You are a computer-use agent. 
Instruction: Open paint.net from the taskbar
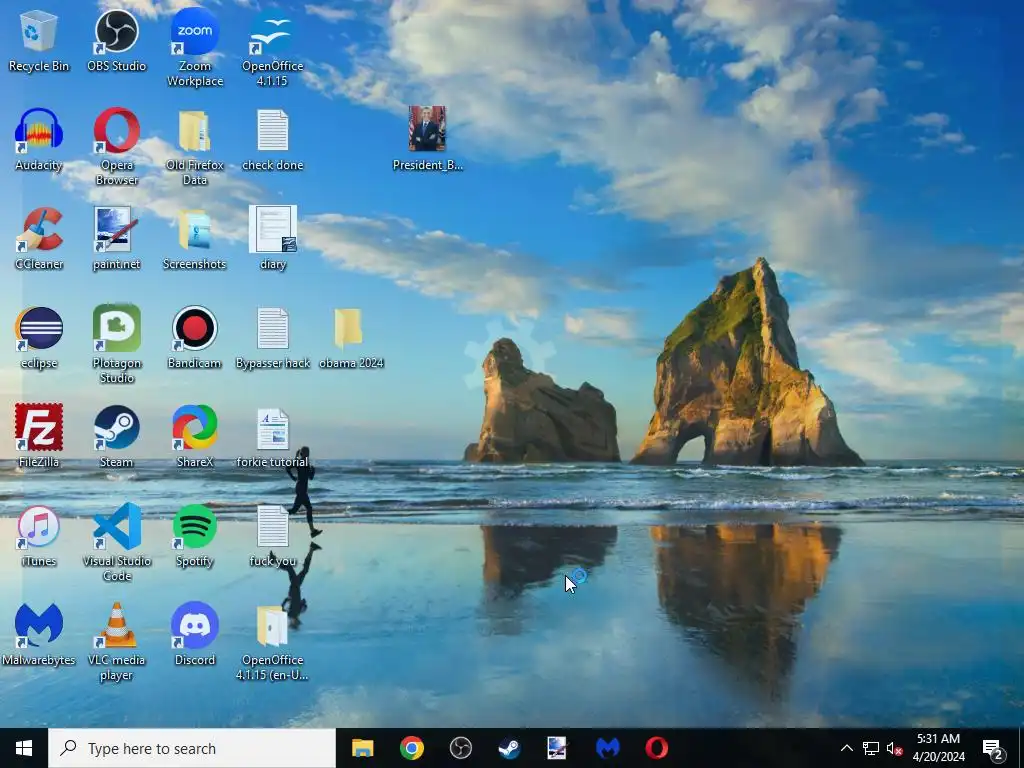tap(558, 748)
